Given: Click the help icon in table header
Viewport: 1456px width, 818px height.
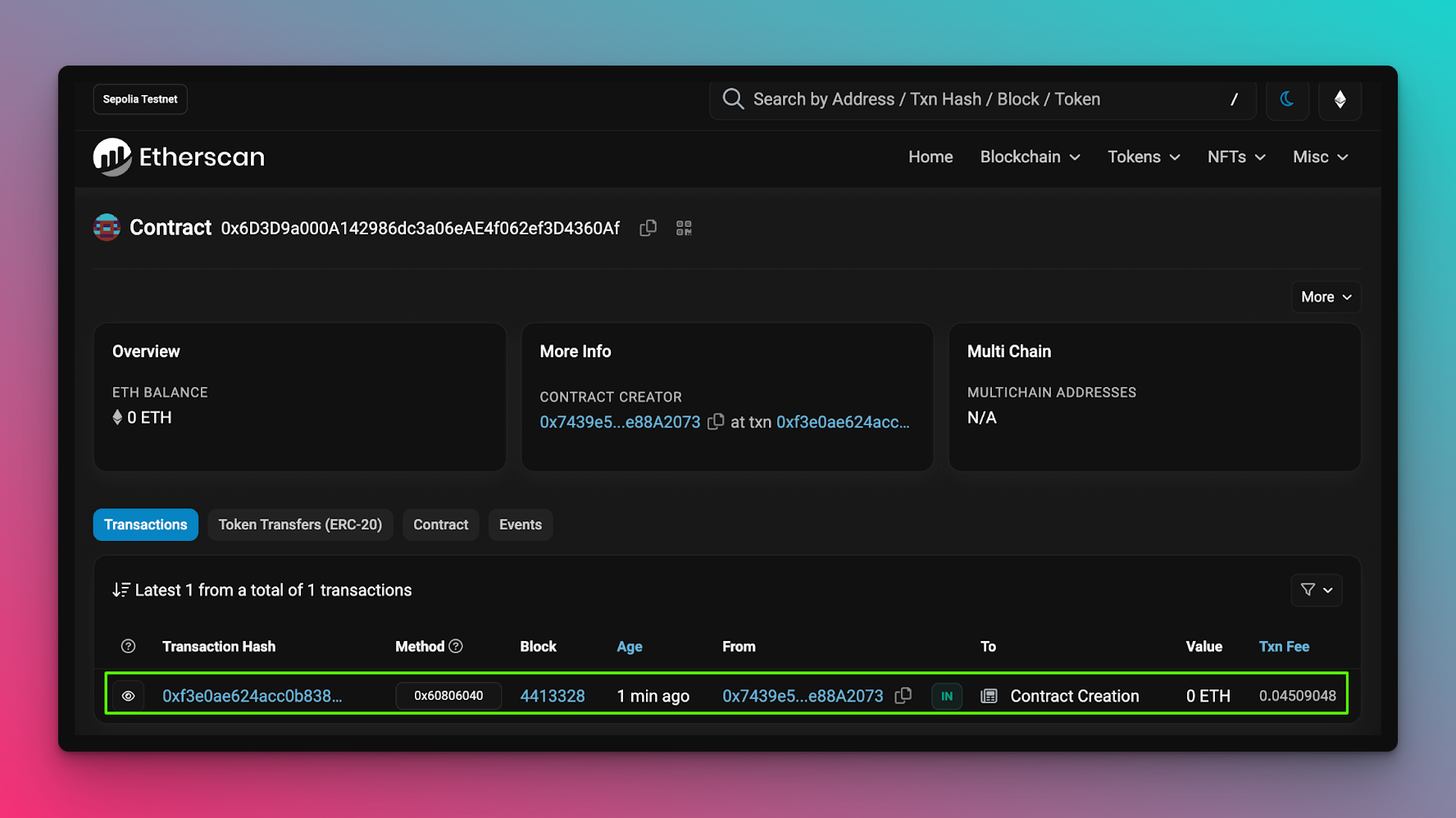Looking at the screenshot, I should pyautogui.click(x=128, y=647).
